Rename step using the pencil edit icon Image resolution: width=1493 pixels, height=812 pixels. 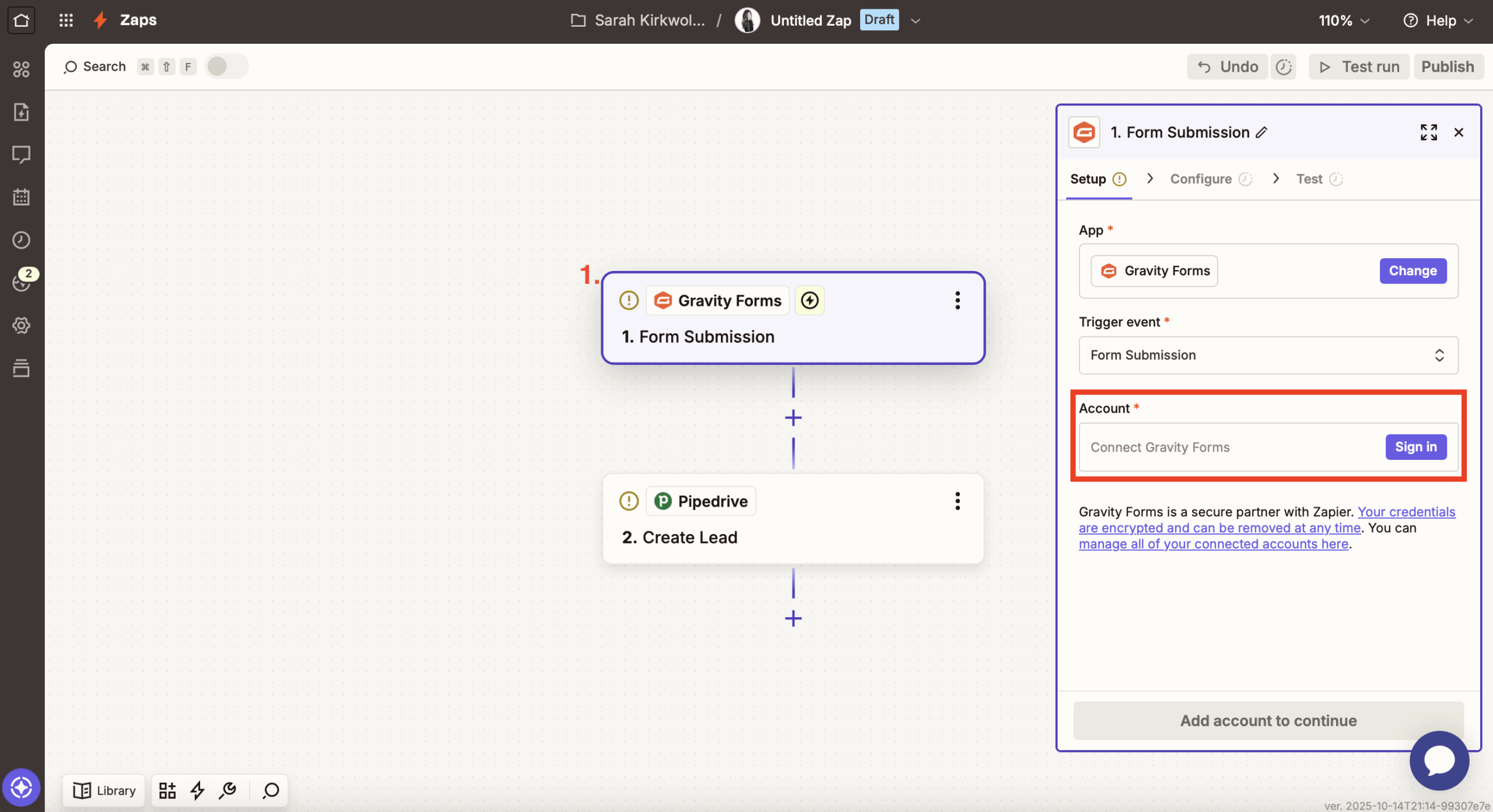[1261, 132]
